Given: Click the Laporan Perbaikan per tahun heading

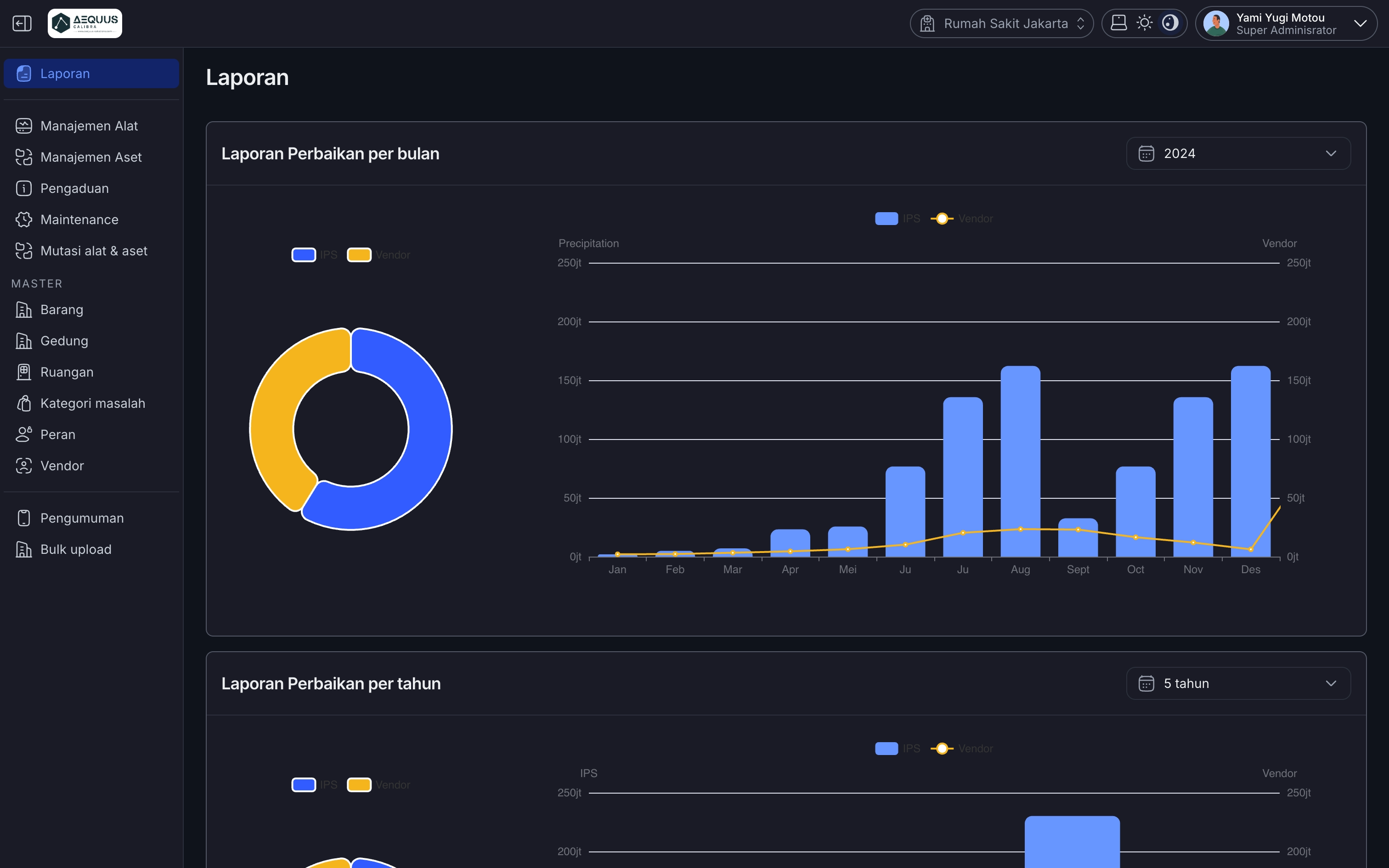Looking at the screenshot, I should point(331,683).
